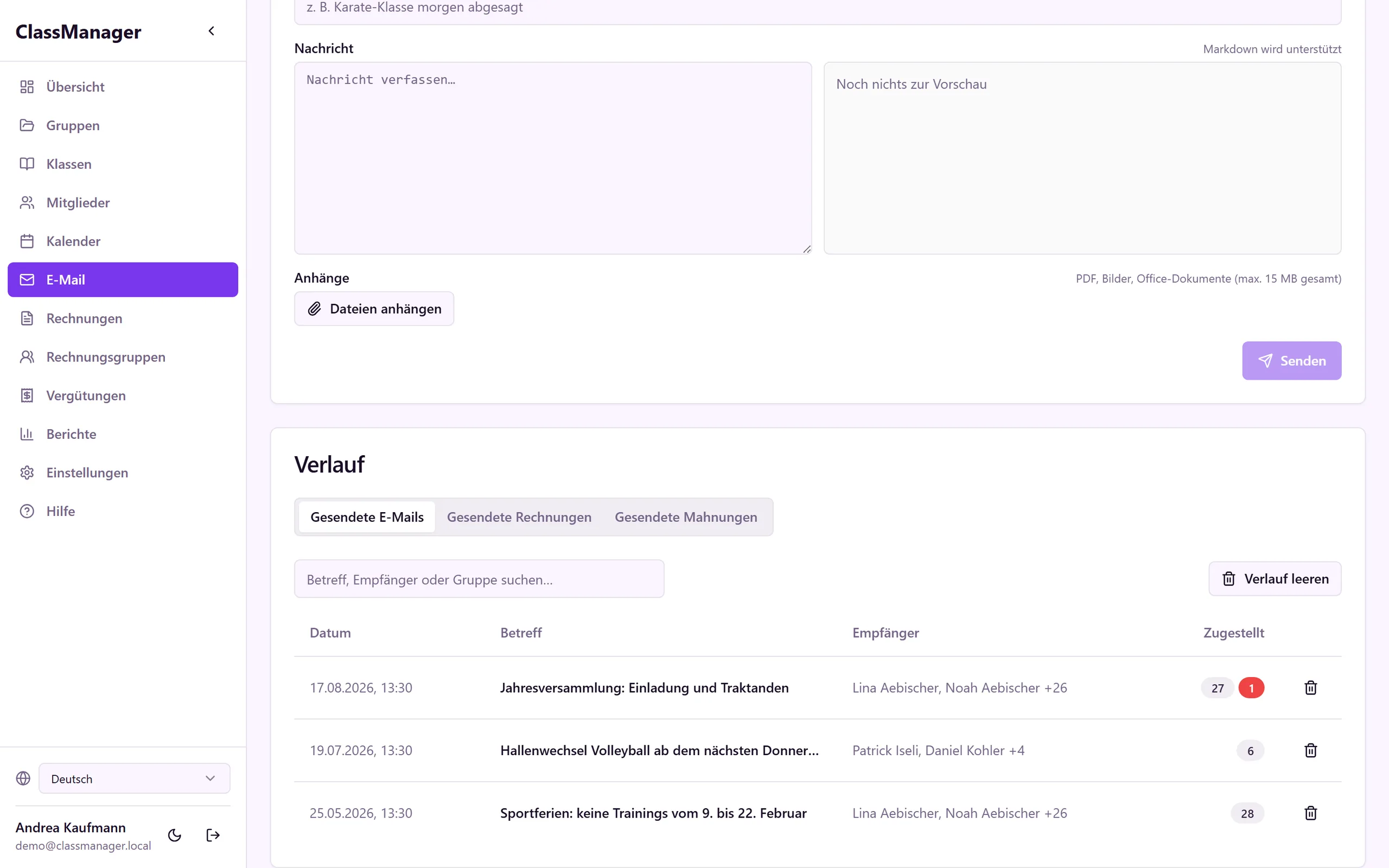The width and height of the screenshot is (1389, 868).
Task: Click the Gruppen folder icon
Action: click(27, 125)
